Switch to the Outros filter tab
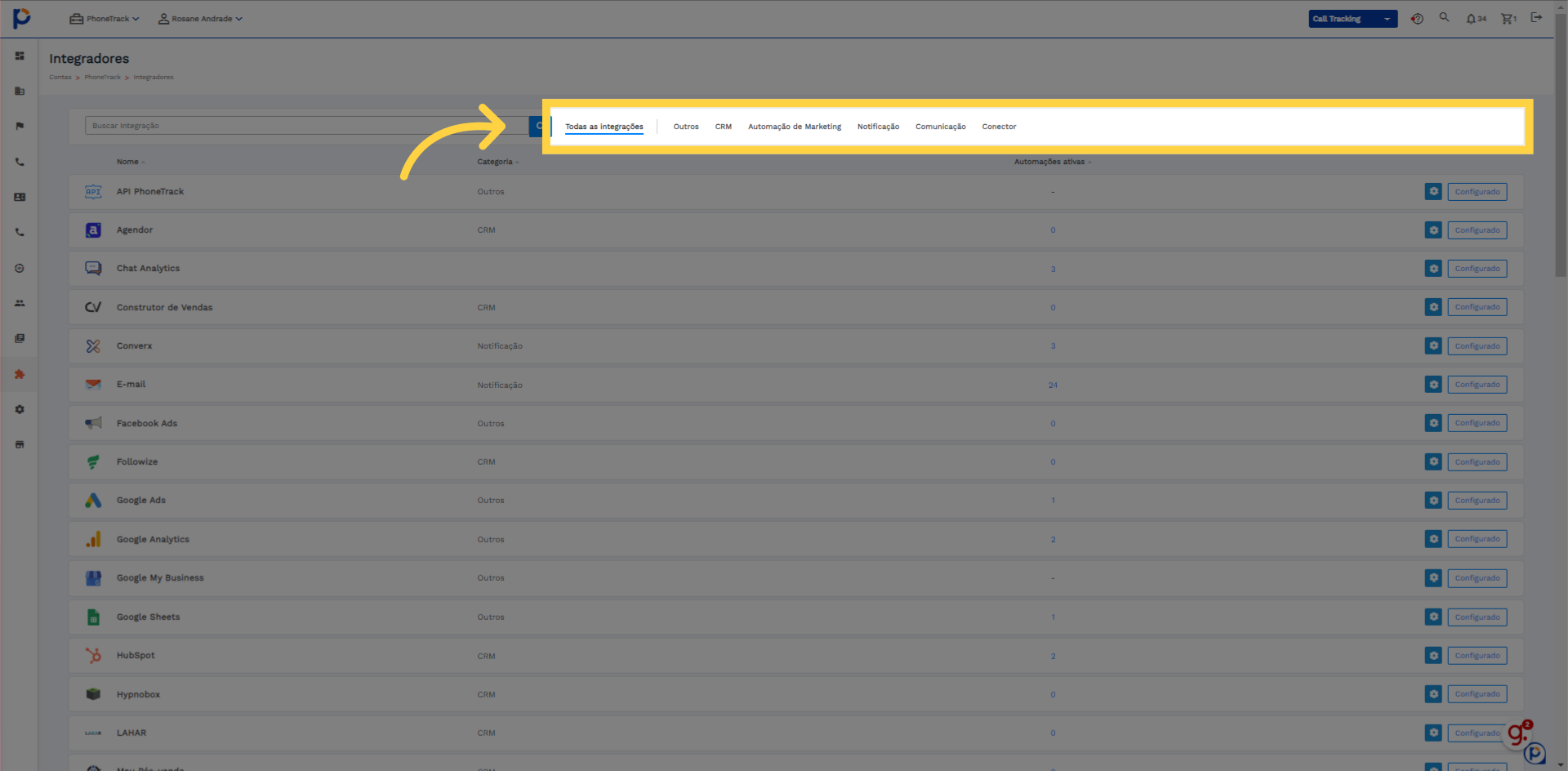Image resolution: width=1568 pixels, height=771 pixels. (686, 127)
